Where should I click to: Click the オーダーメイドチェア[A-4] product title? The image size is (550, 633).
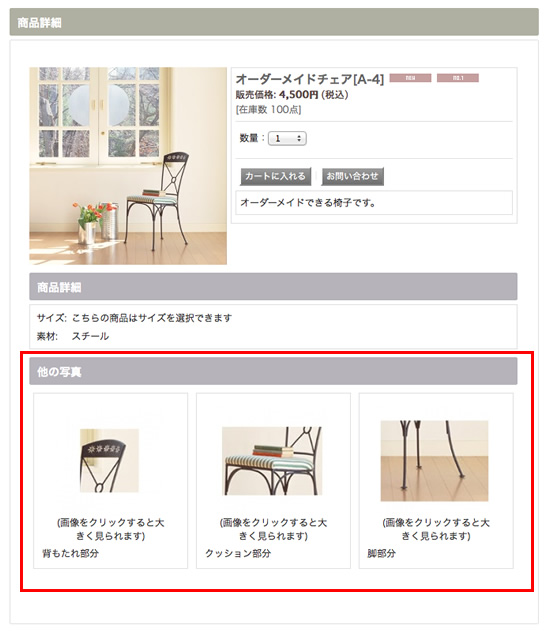[x=310, y=79]
